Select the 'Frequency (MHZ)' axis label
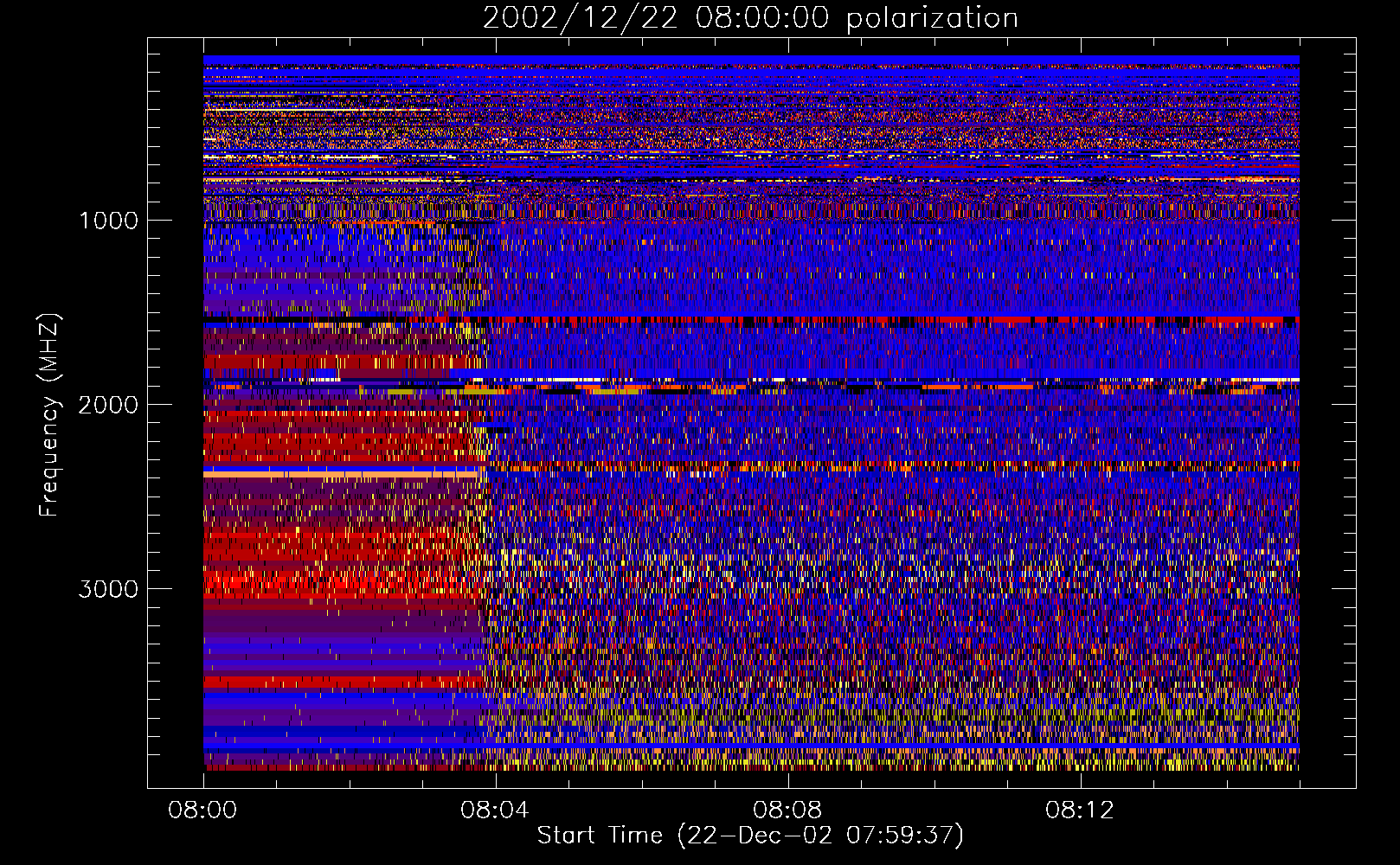 pyautogui.click(x=49, y=415)
